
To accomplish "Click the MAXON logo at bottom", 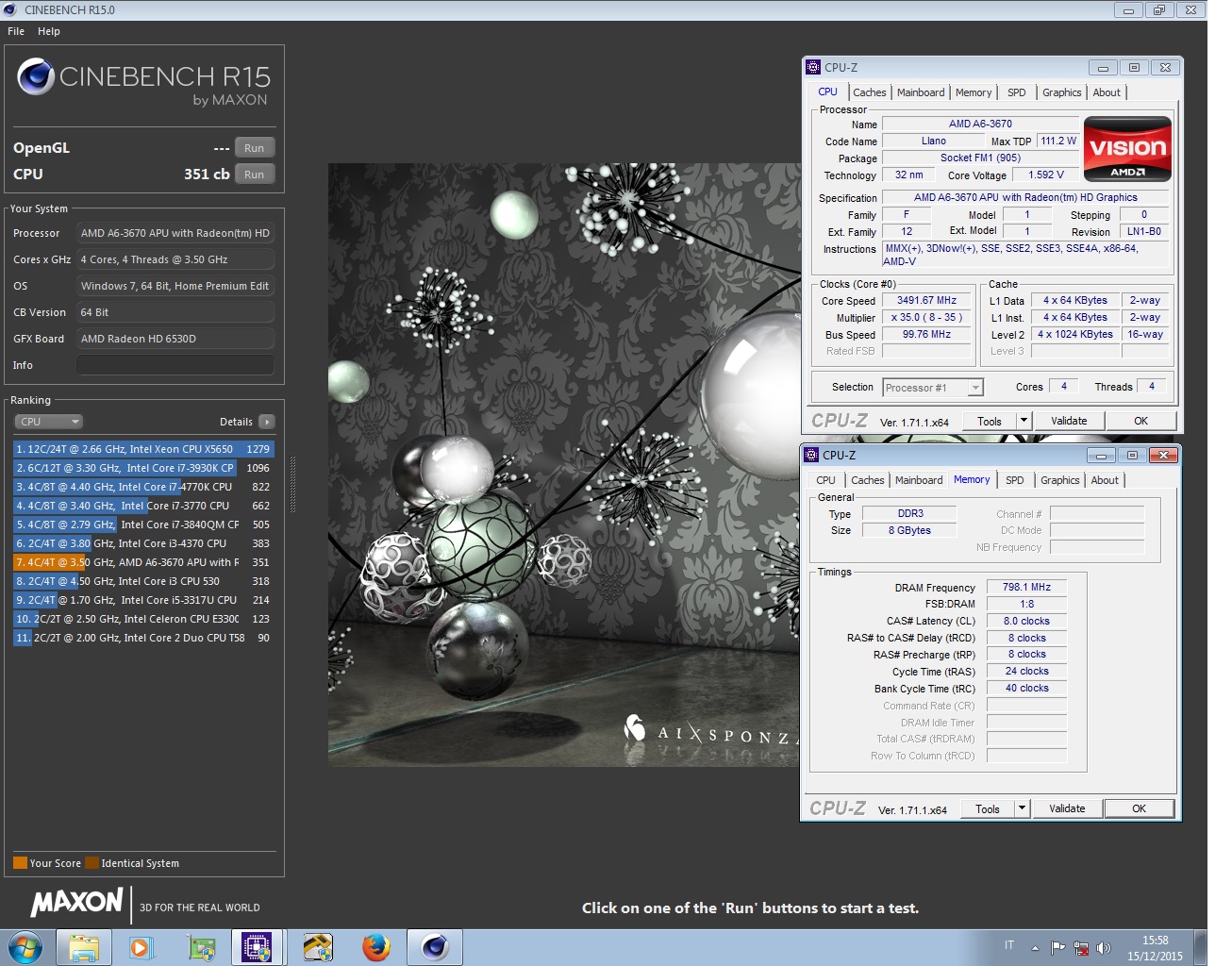I will 76,903.
